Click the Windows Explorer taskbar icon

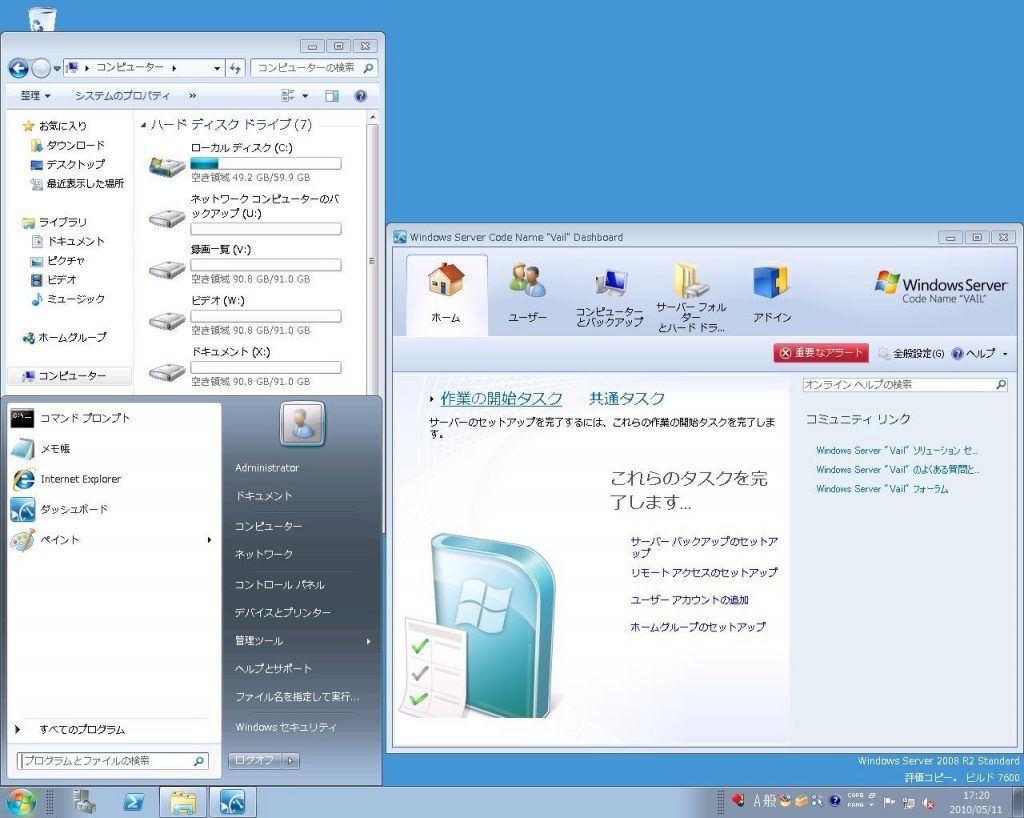185,802
